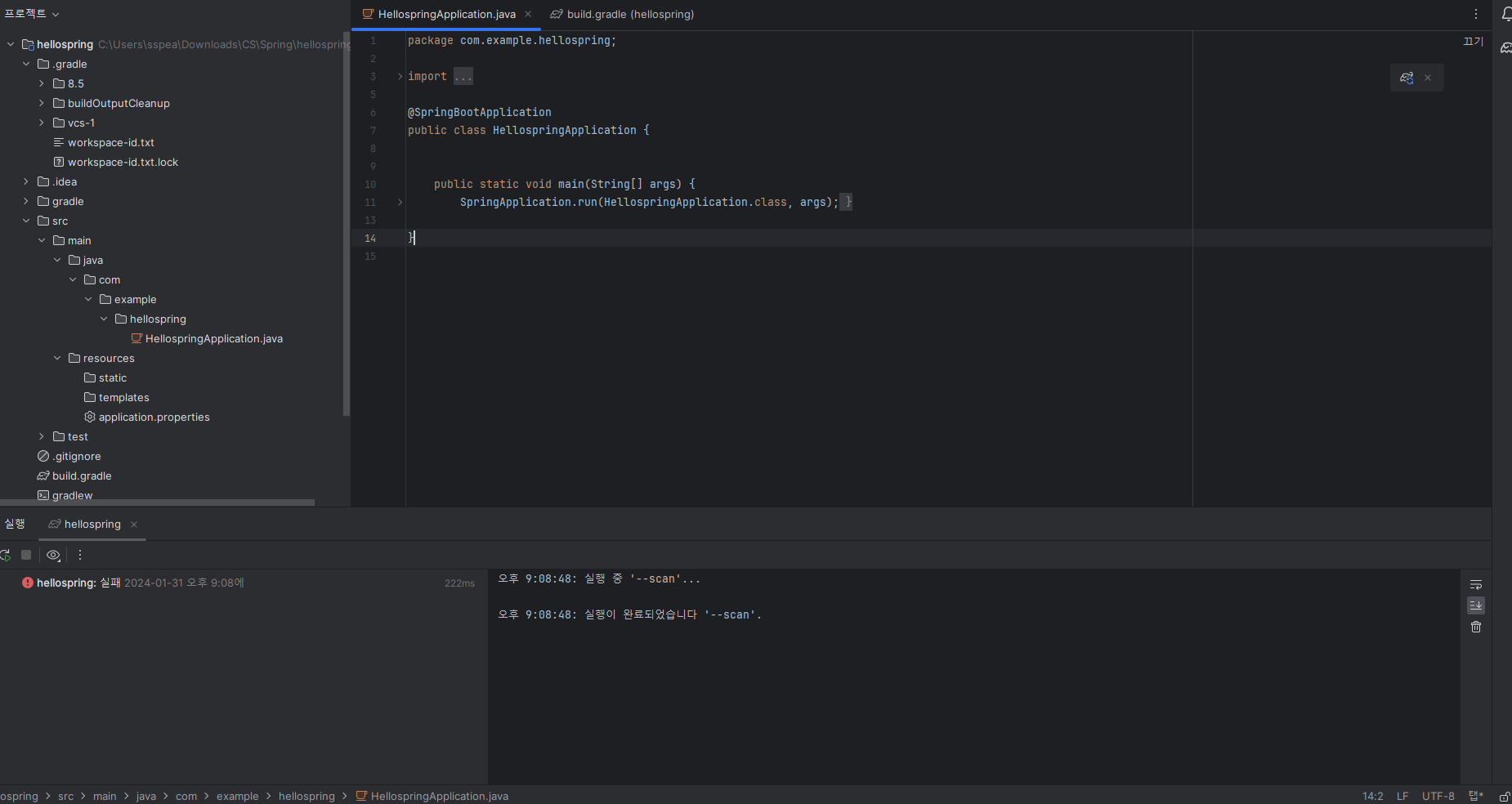Clear the run console with trash icon

tap(1476, 627)
